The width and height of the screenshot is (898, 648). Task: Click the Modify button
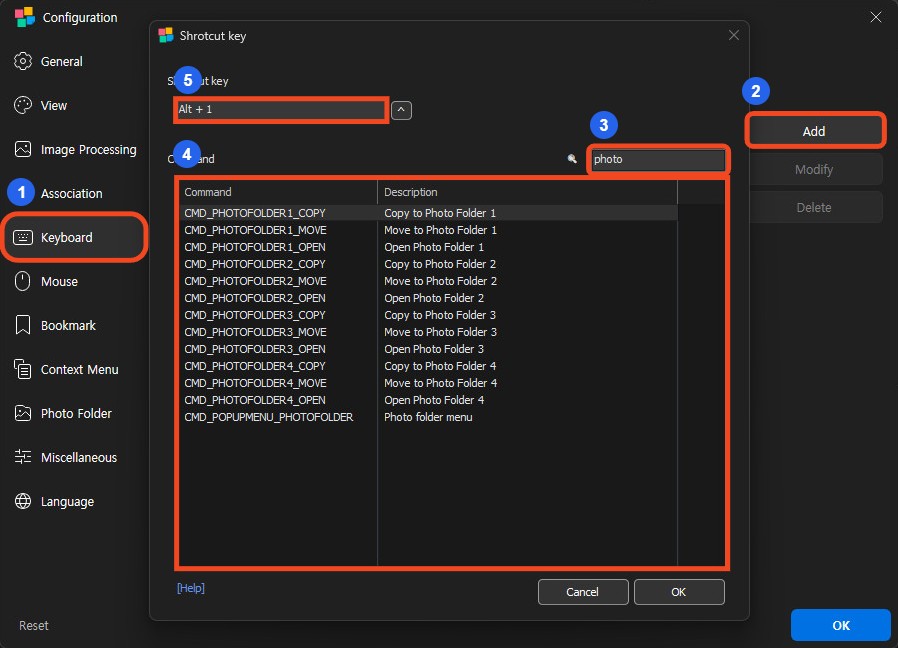[814, 170]
